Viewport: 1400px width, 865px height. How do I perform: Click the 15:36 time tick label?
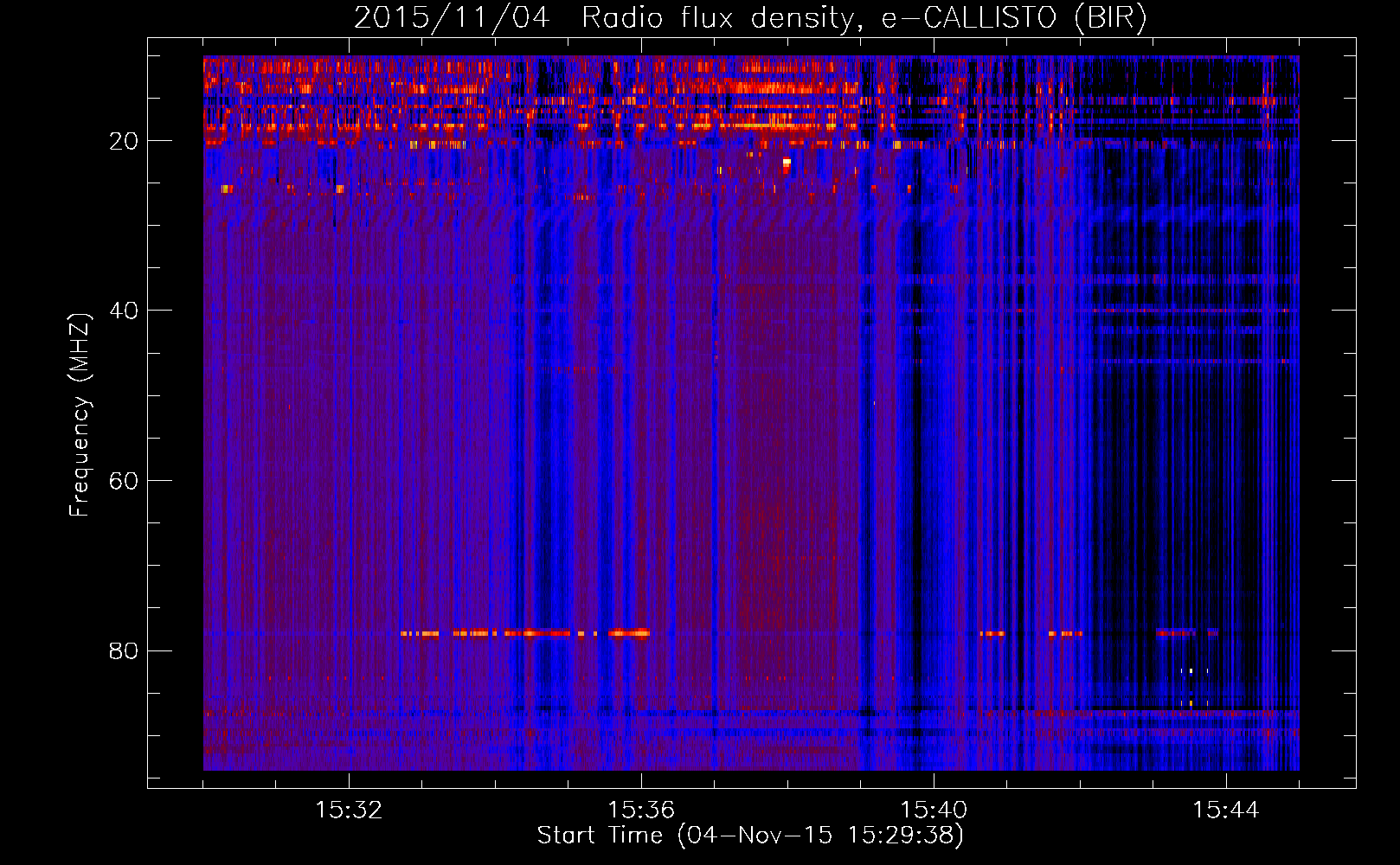(x=641, y=811)
